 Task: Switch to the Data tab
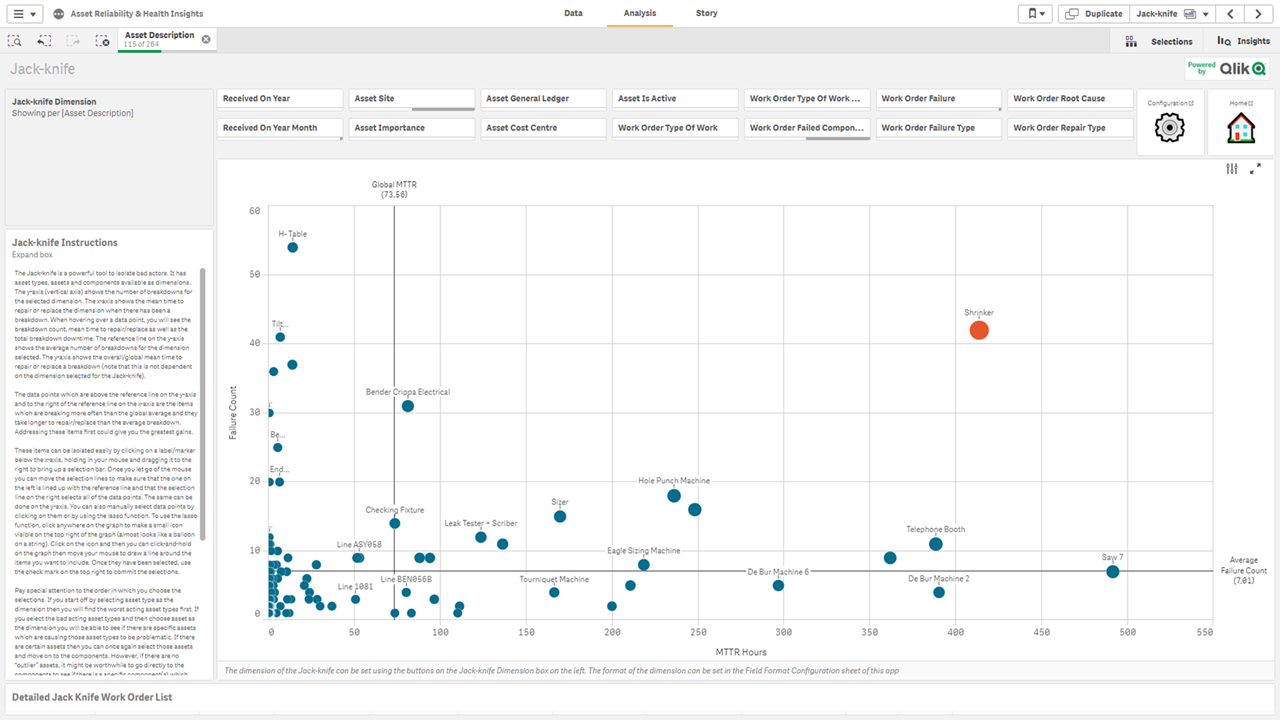click(573, 13)
